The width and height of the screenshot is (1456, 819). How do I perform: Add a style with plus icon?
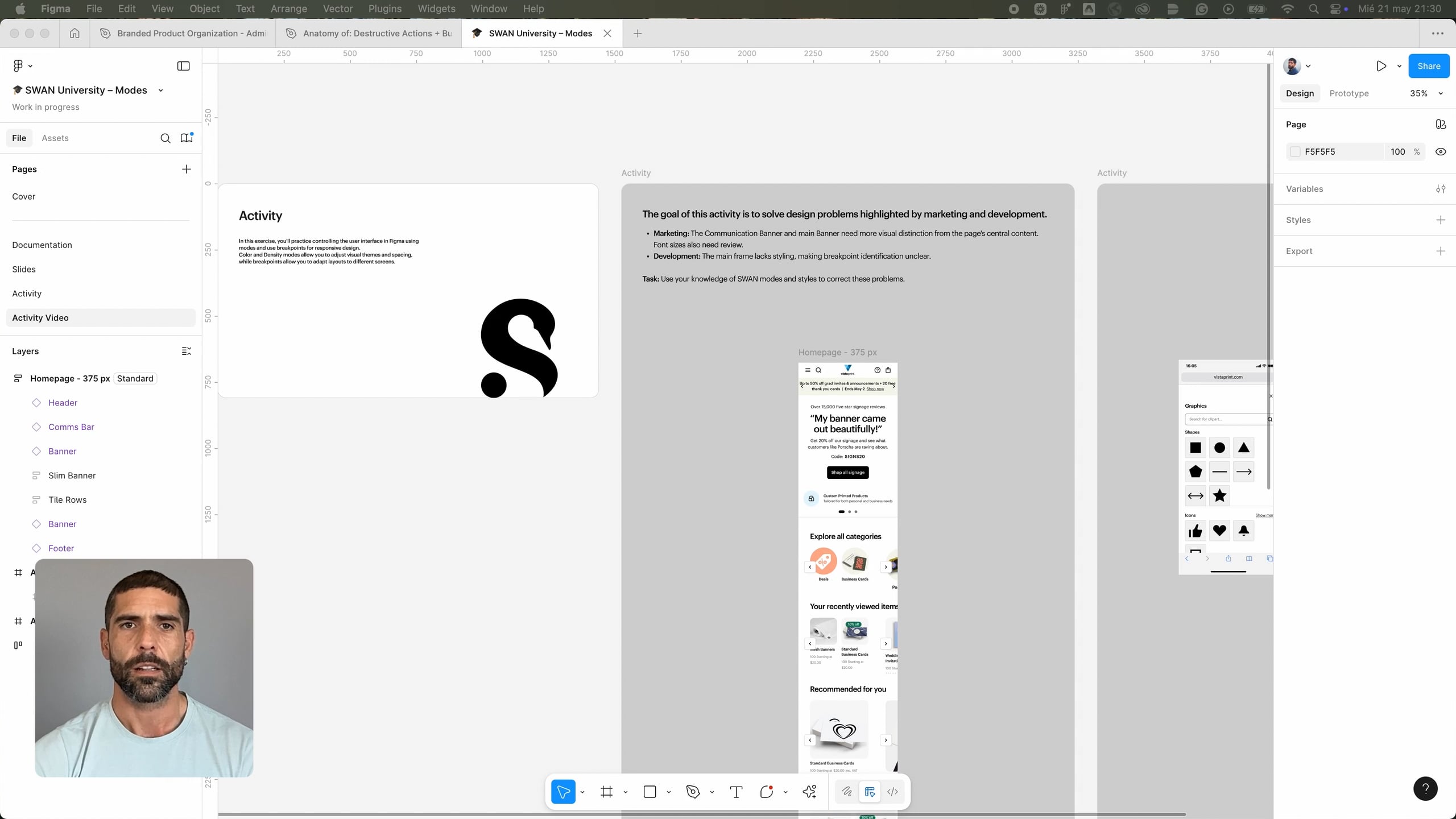click(1441, 220)
